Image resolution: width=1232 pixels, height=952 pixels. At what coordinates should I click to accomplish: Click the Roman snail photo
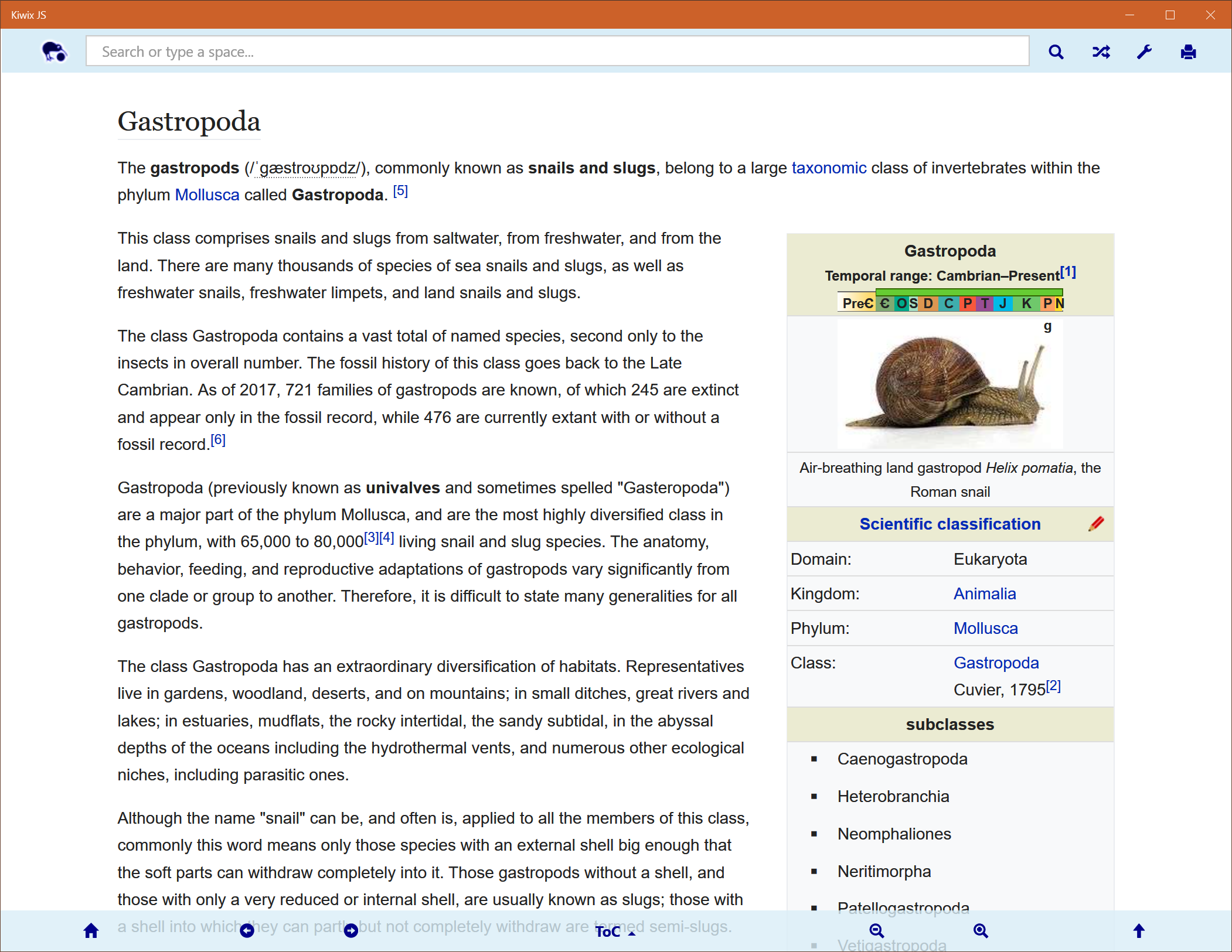(950, 384)
